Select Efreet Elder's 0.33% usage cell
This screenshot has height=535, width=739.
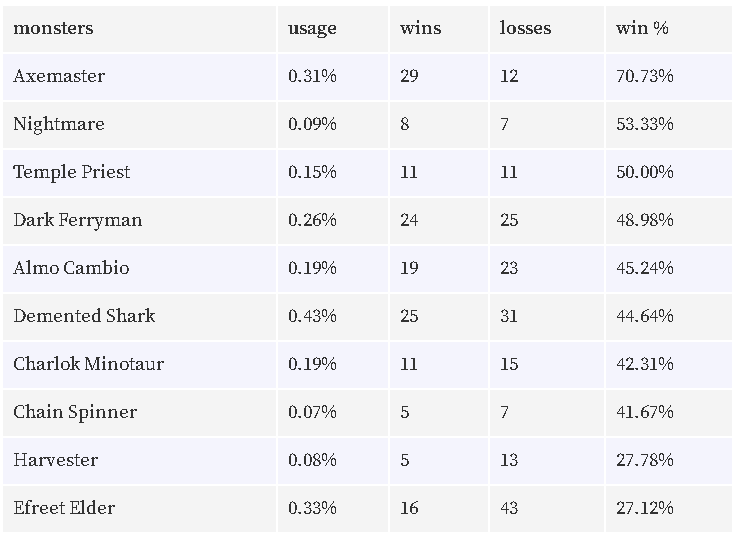(x=312, y=508)
